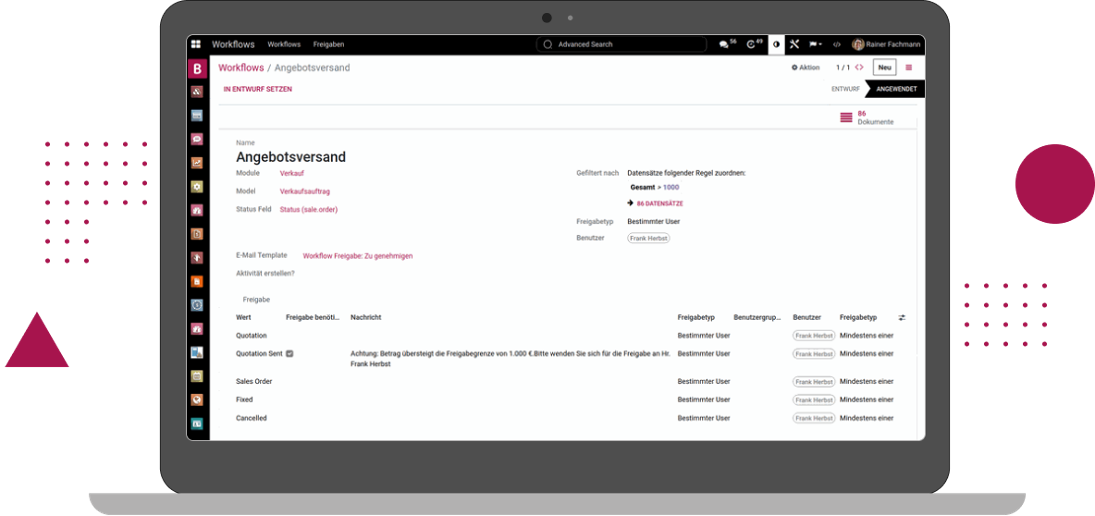1095x516 pixels.
Task: Click the red B logo in sidebar
Action: click(x=197, y=68)
